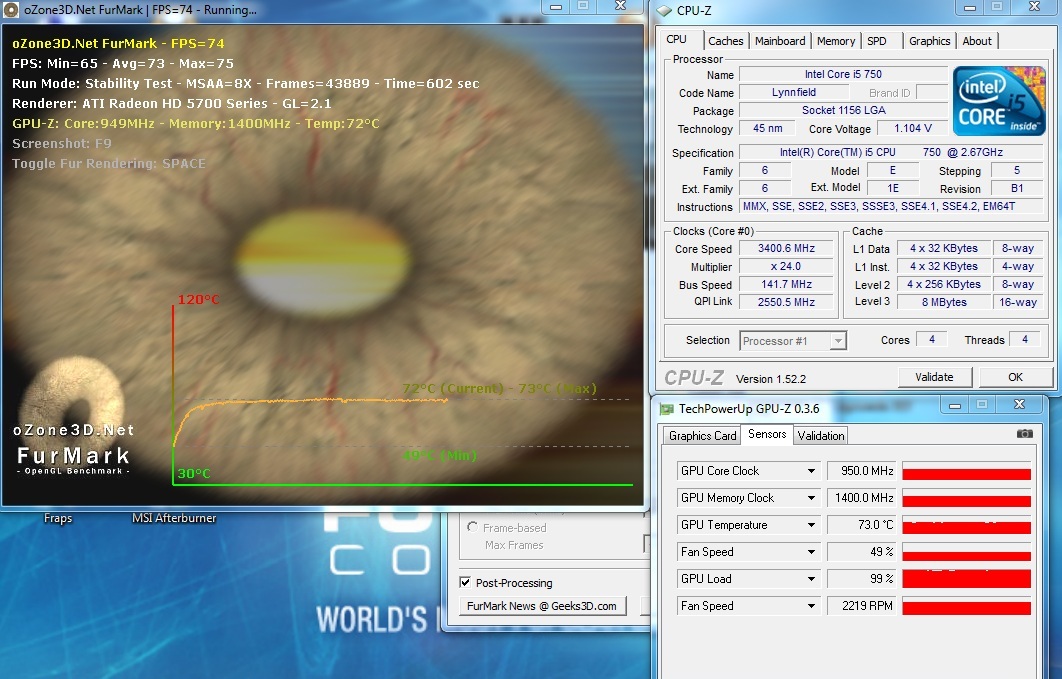Click the FurMark title bar icon

[11, 10]
